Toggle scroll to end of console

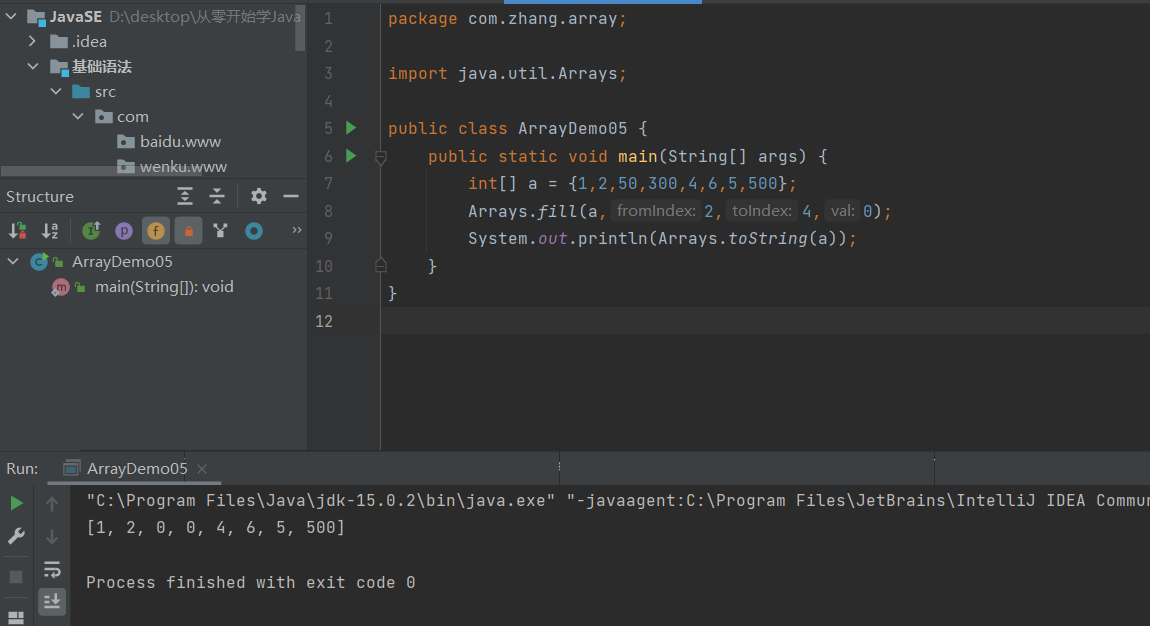coord(52,602)
